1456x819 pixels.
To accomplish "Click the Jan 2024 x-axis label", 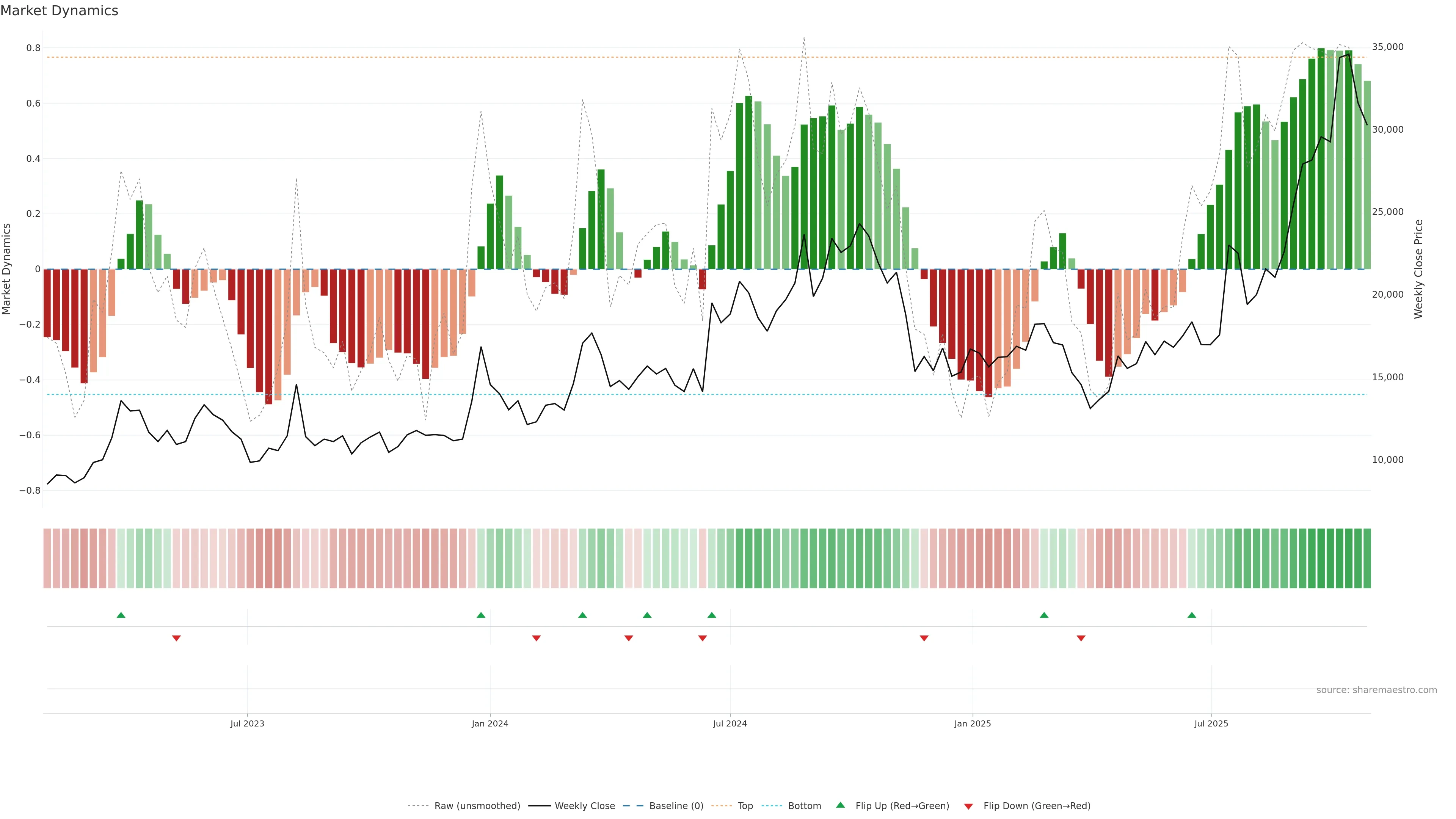I will pyautogui.click(x=490, y=723).
